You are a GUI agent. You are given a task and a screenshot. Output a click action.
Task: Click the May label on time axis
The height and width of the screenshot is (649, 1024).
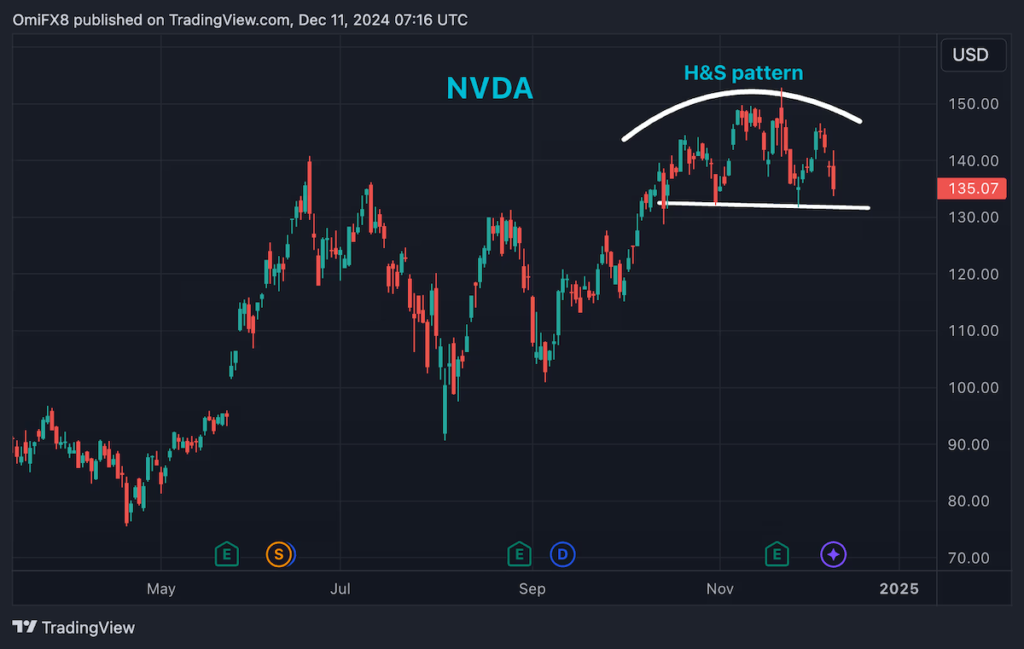161,589
